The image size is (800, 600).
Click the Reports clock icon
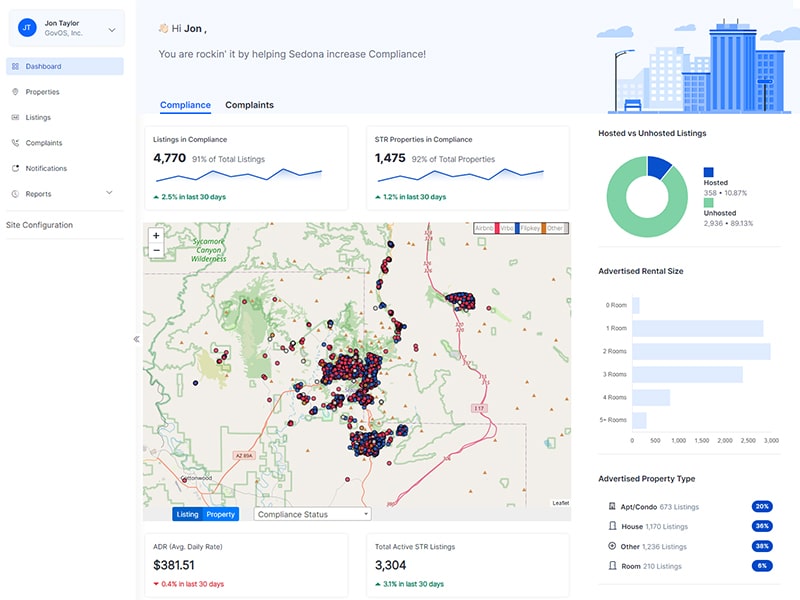tap(15, 194)
